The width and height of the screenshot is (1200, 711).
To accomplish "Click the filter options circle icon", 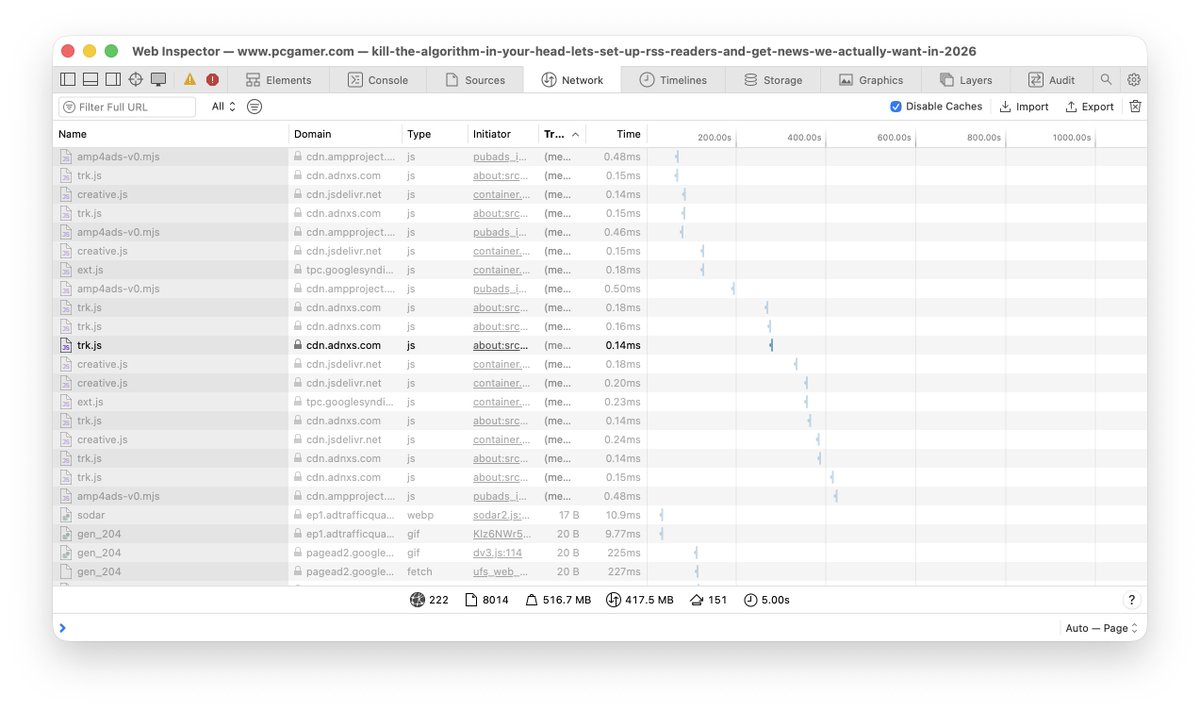I will point(255,106).
